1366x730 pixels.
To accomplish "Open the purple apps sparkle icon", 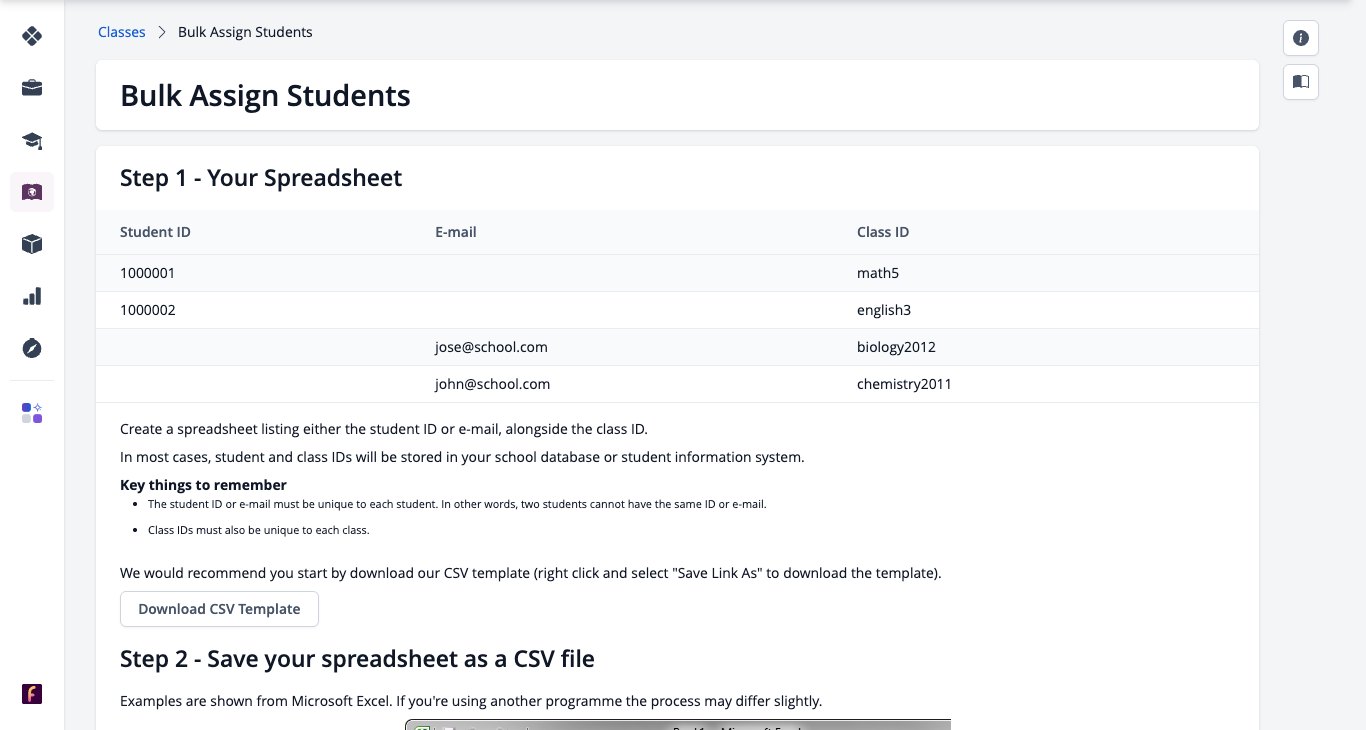I will (x=32, y=413).
